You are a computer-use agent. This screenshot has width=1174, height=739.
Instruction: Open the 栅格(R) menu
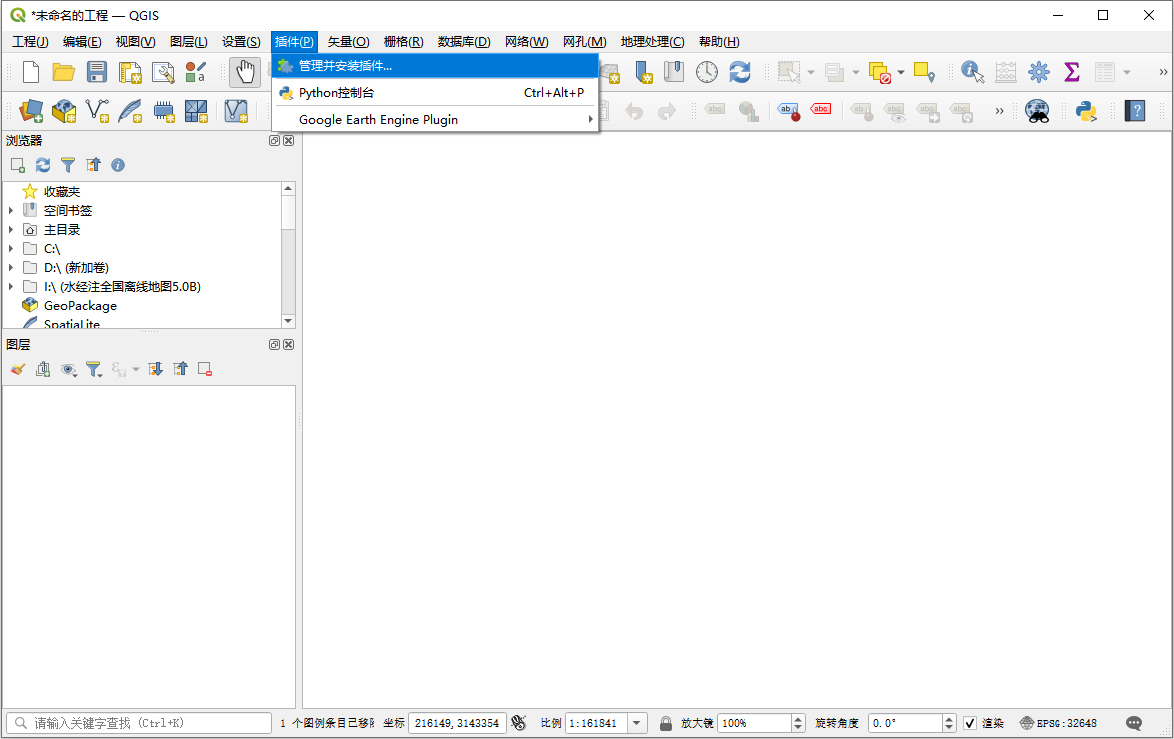(x=403, y=42)
